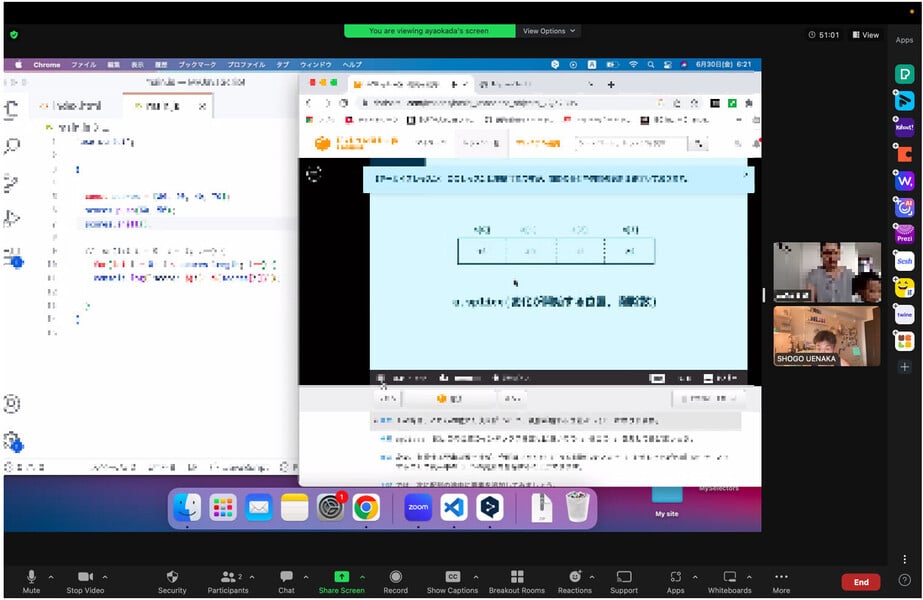
Task: Mute the microphone in Zoom
Action: point(31,580)
